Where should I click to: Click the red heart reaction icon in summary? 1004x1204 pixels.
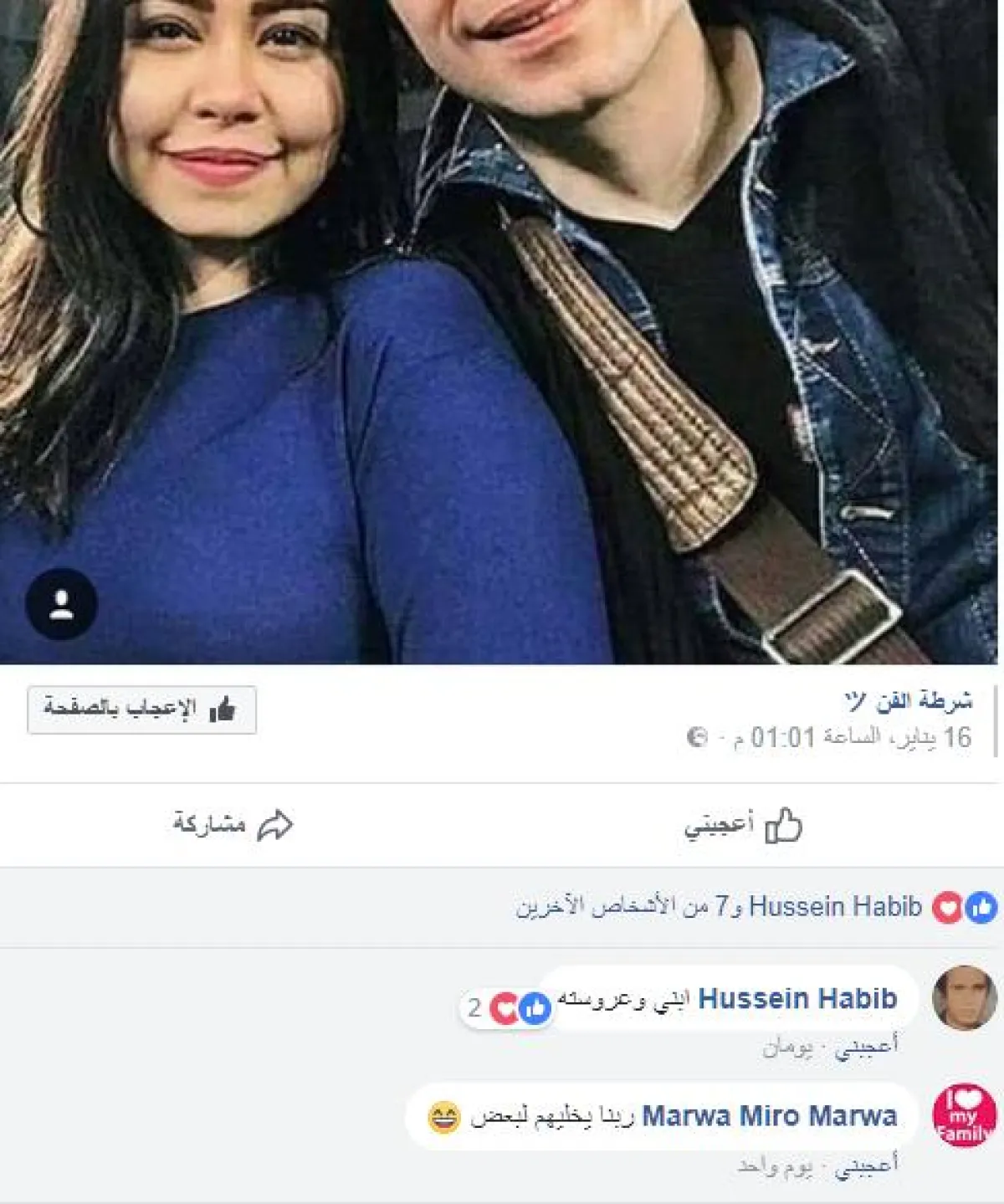tap(948, 908)
